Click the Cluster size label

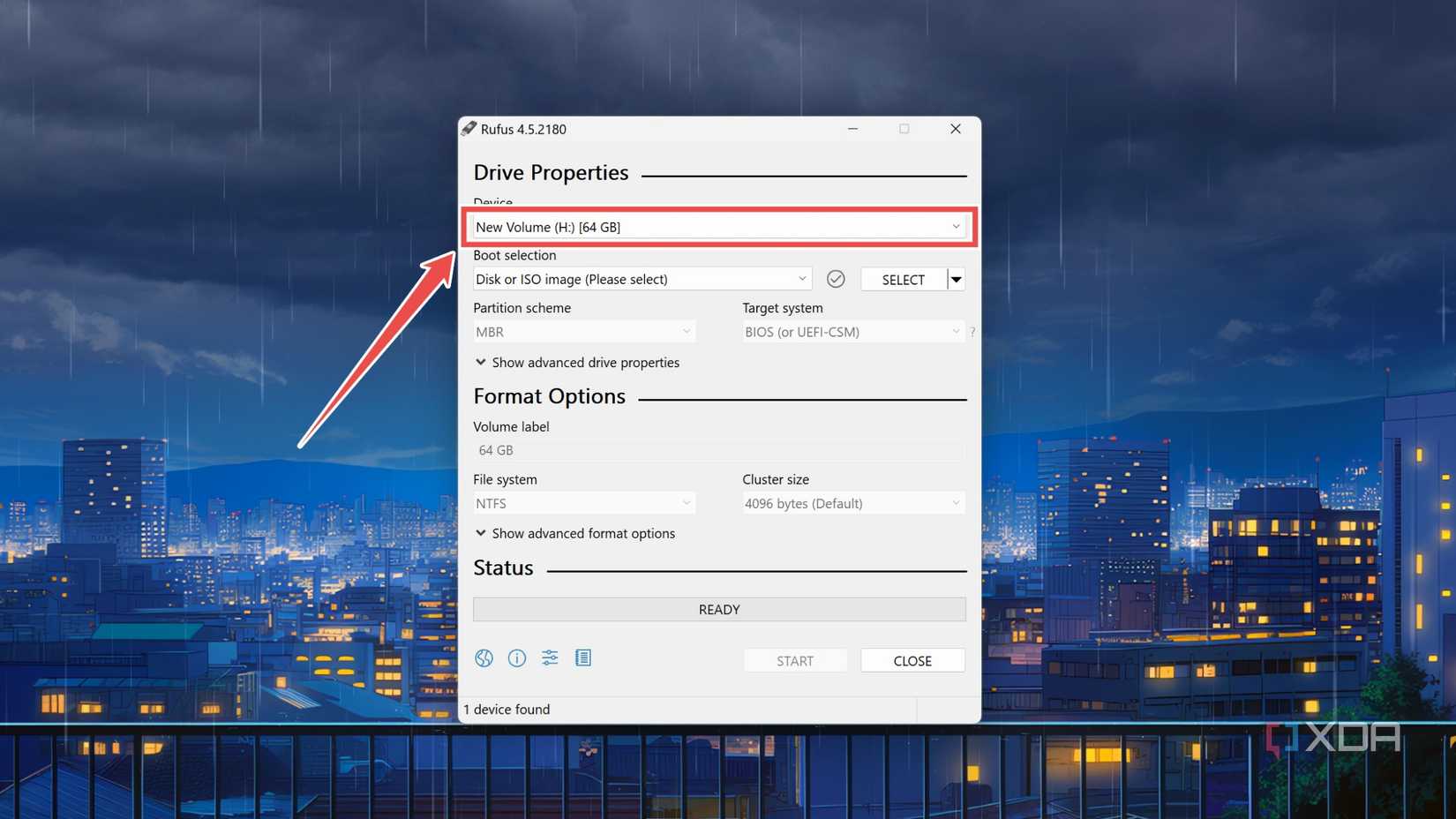tap(776, 479)
